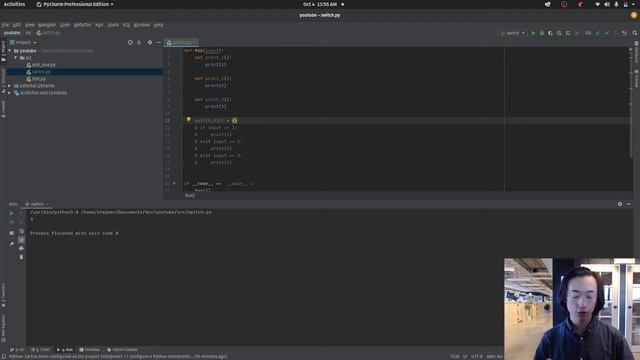640x360 pixels.
Task: Click the Run tool window button at bottom
Action: 65,350
